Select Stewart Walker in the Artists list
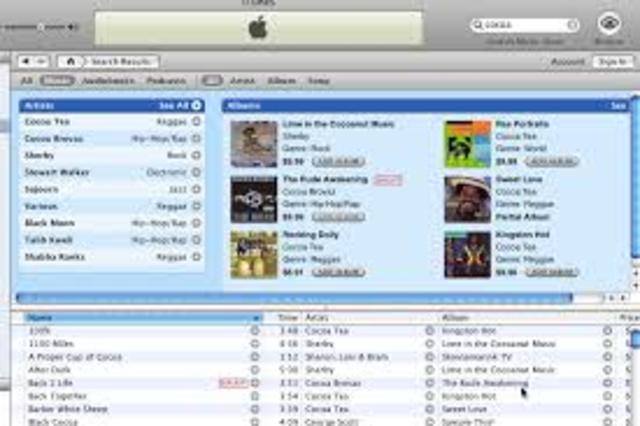Image resolution: width=640 pixels, height=426 pixels. [57, 172]
